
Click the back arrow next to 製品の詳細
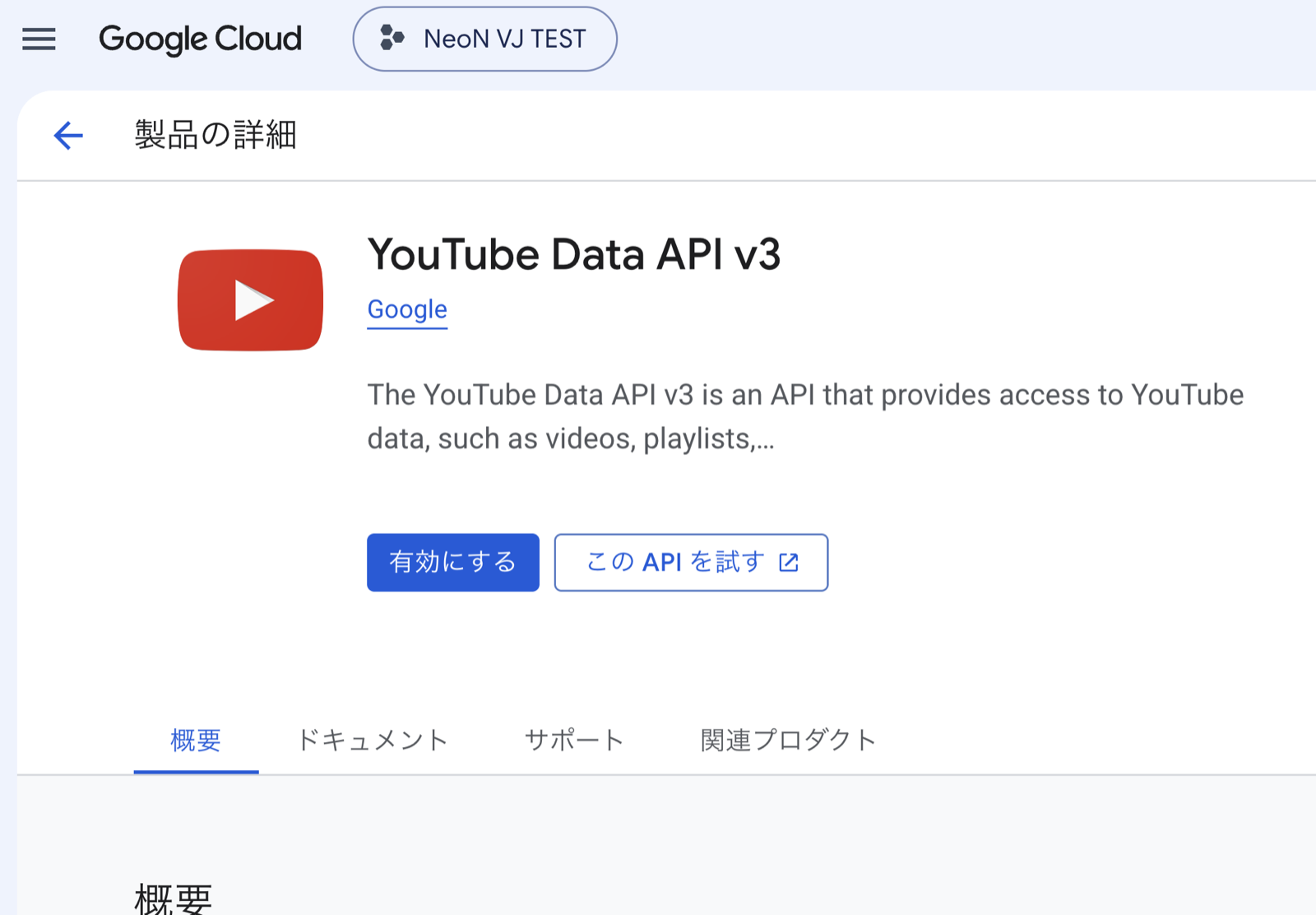pyautogui.click(x=68, y=135)
